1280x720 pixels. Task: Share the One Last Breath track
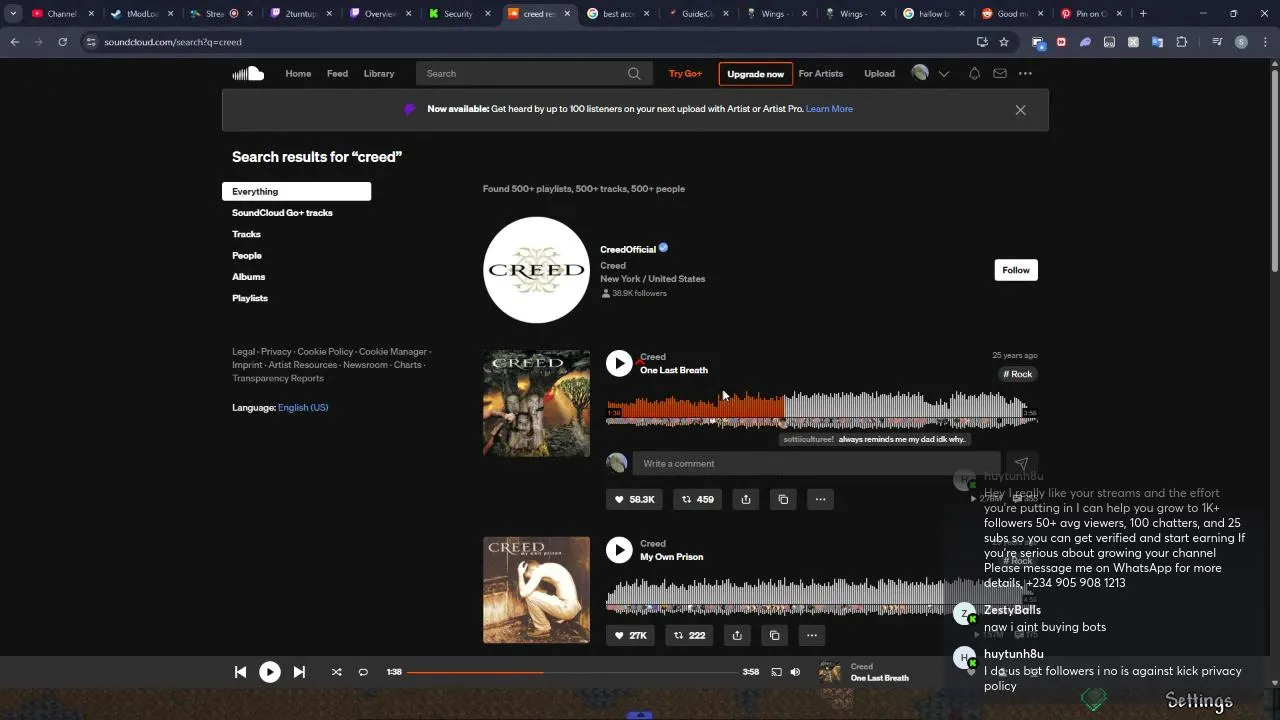click(x=746, y=499)
